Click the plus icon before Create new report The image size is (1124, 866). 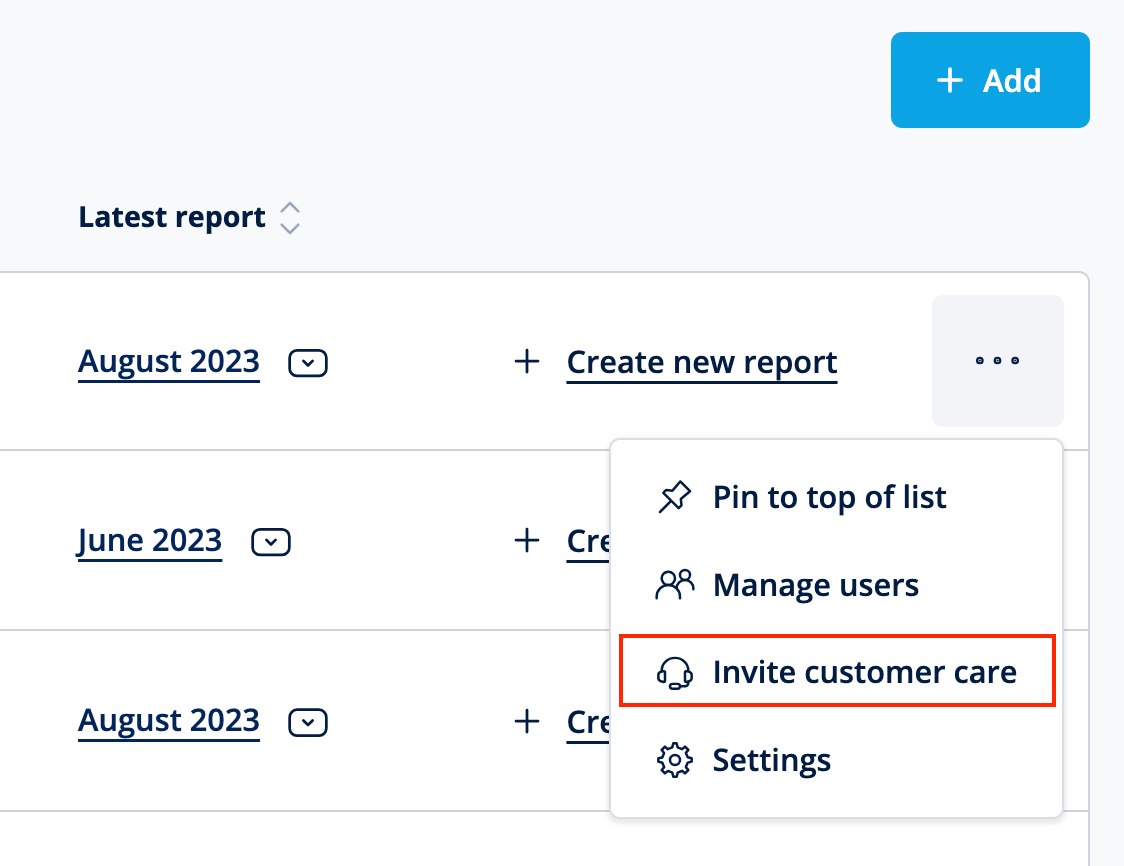(x=526, y=362)
